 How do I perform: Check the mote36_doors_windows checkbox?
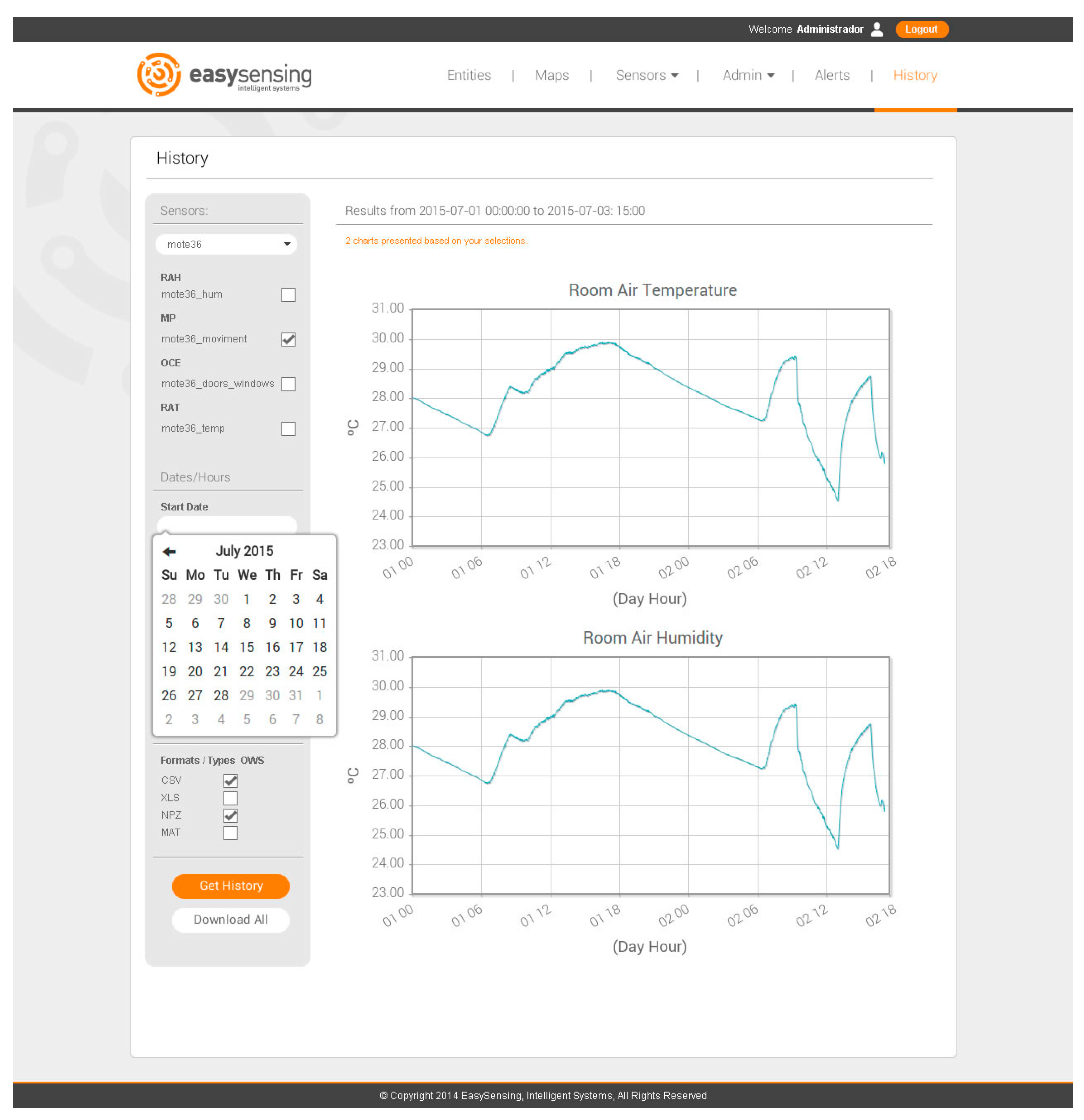click(288, 384)
